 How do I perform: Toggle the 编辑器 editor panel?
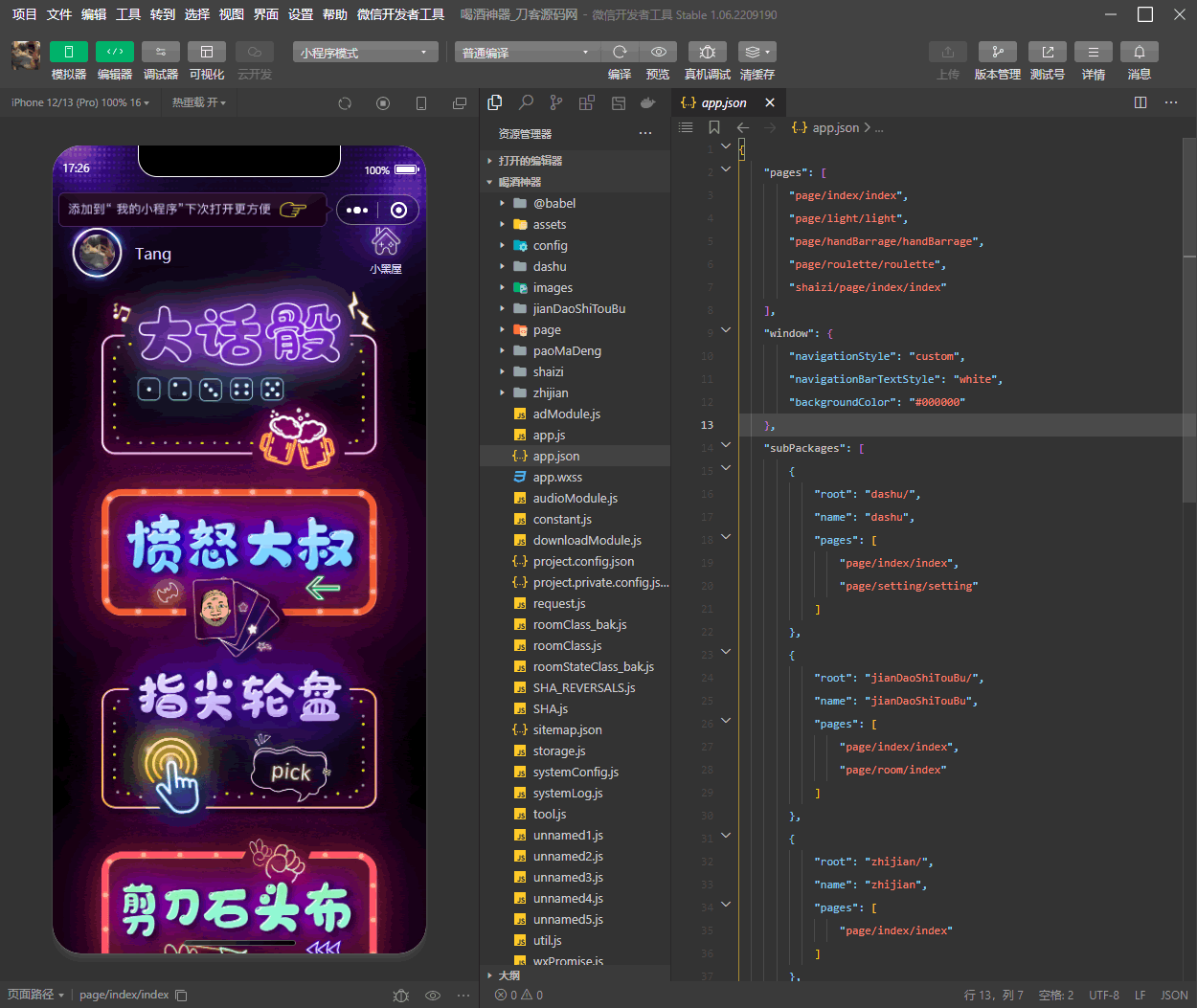114,52
